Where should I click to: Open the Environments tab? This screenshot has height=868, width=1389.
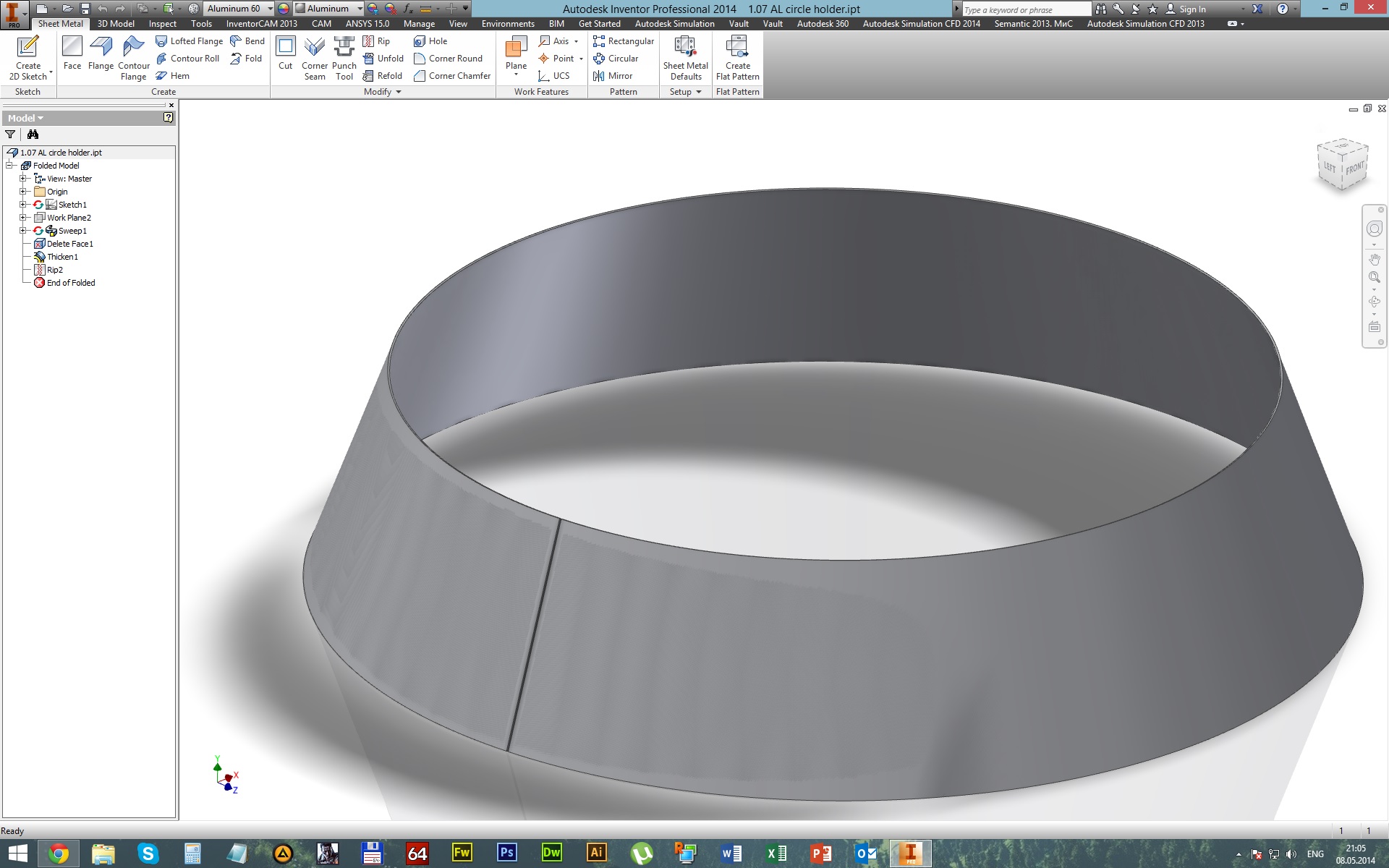[508, 24]
